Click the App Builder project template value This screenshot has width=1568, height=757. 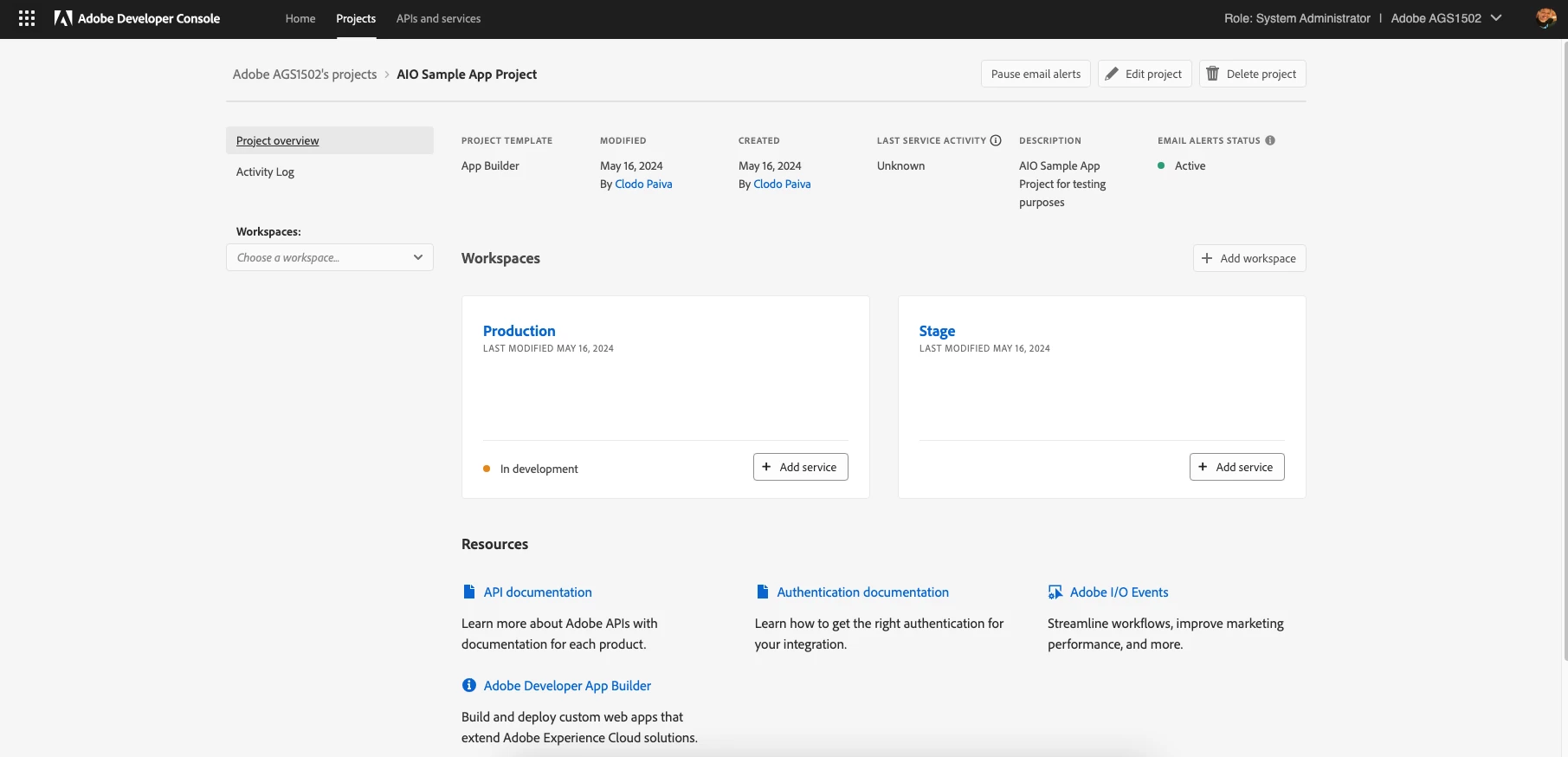pos(490,165)
